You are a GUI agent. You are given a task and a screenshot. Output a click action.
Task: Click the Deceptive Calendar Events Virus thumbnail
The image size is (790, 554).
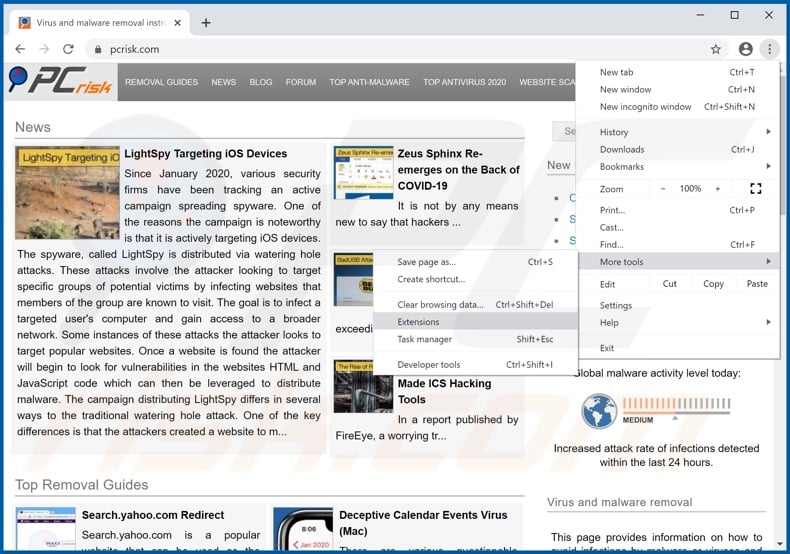303,529
